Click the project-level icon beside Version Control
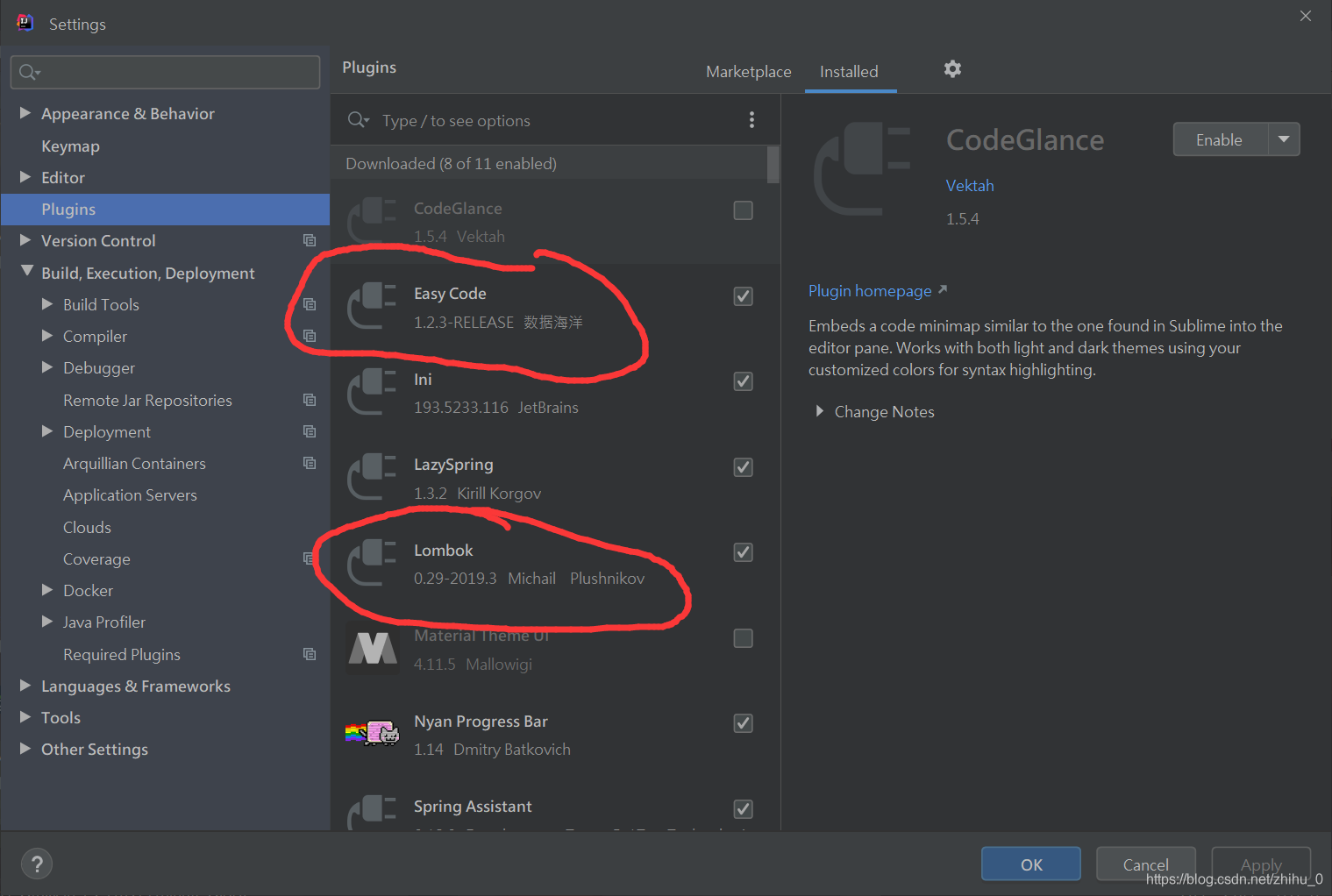Screen dimensions: 1332x896 [x=310, y=240]
